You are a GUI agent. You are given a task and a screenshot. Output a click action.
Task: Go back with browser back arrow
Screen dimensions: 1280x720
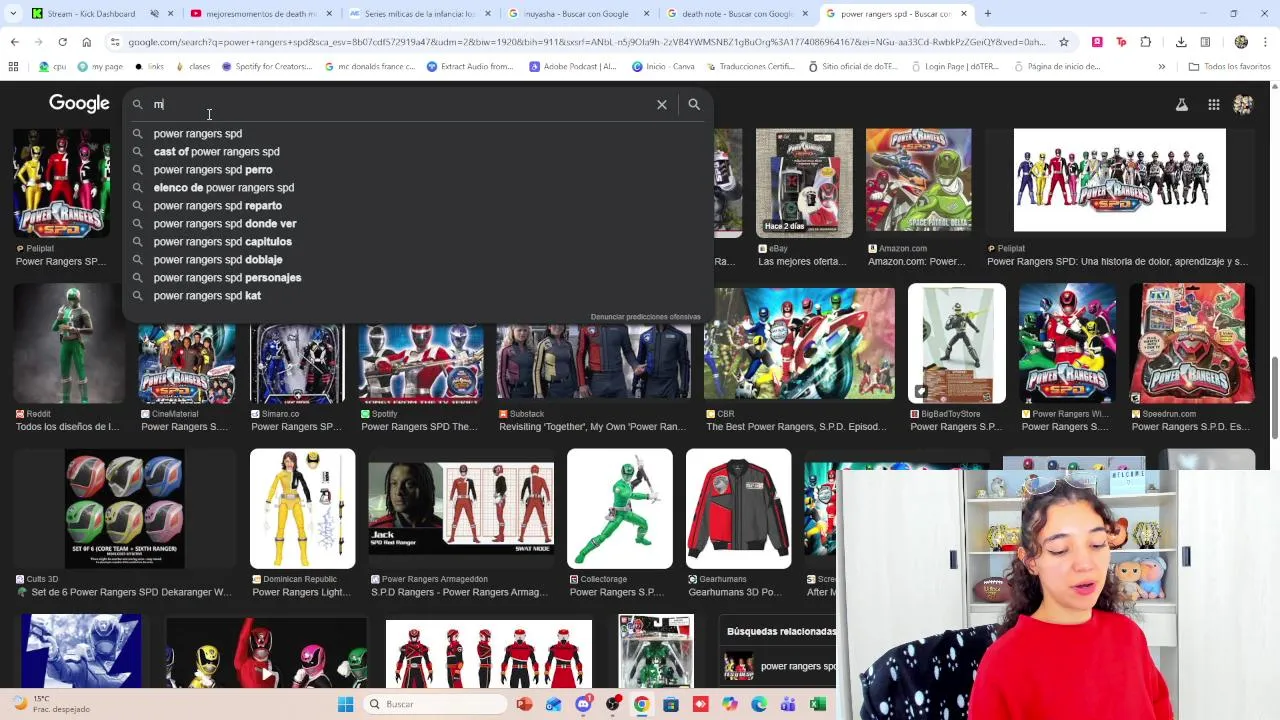(x=14, y=42)
